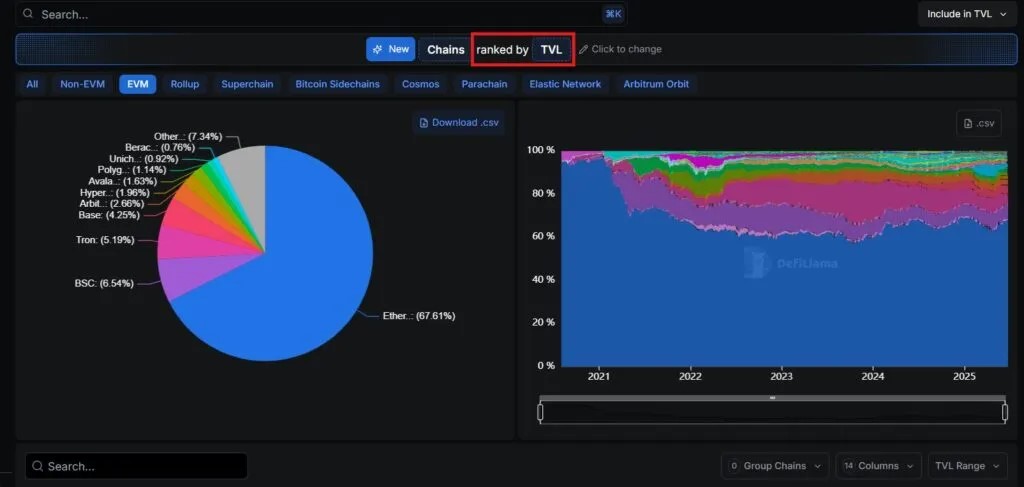Click the Hyper..: (1.96%) label
Image resolution: width=1024 pixels, height=487 pixels.
pos(114,193)
